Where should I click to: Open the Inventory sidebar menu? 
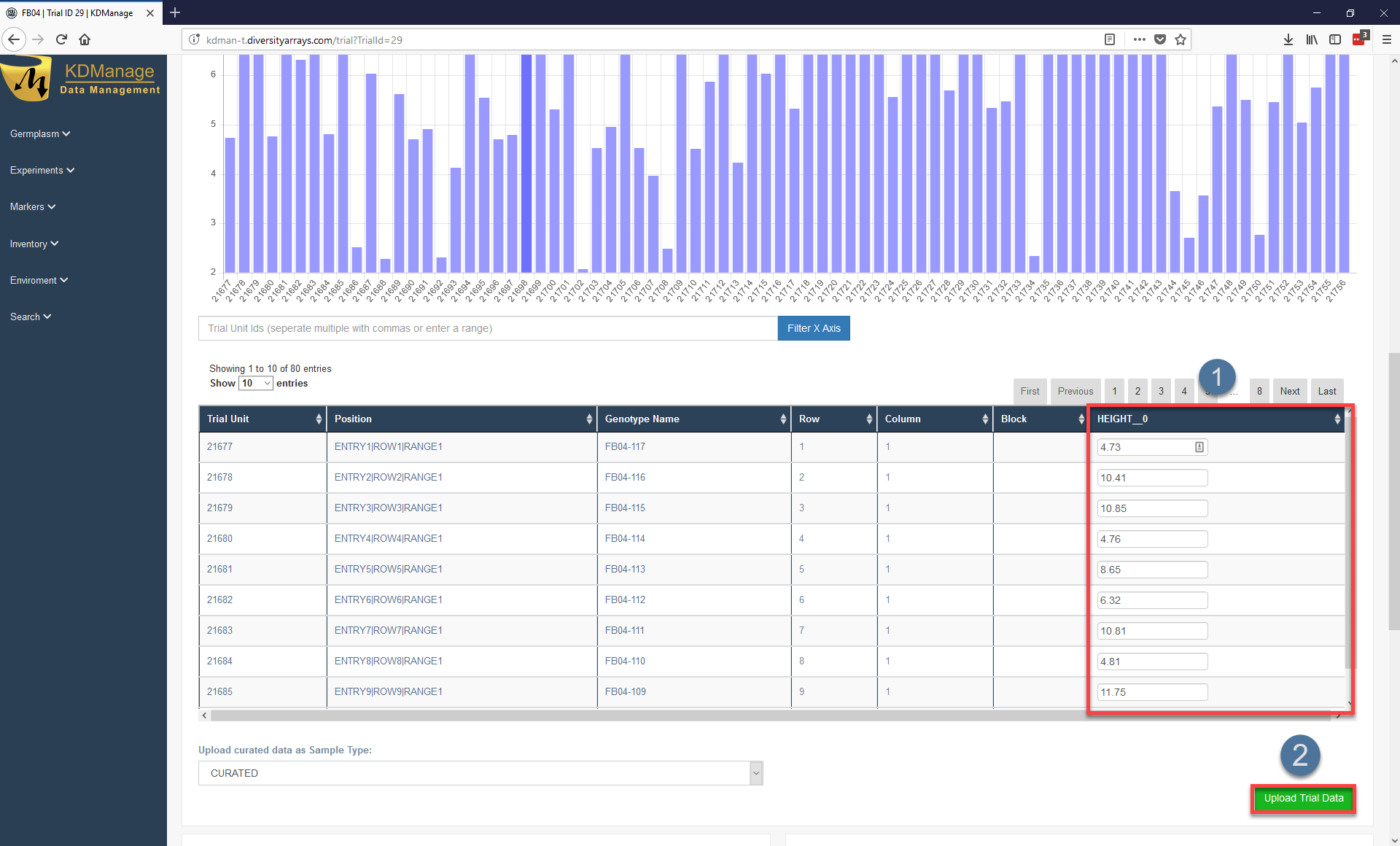[34, 244]
